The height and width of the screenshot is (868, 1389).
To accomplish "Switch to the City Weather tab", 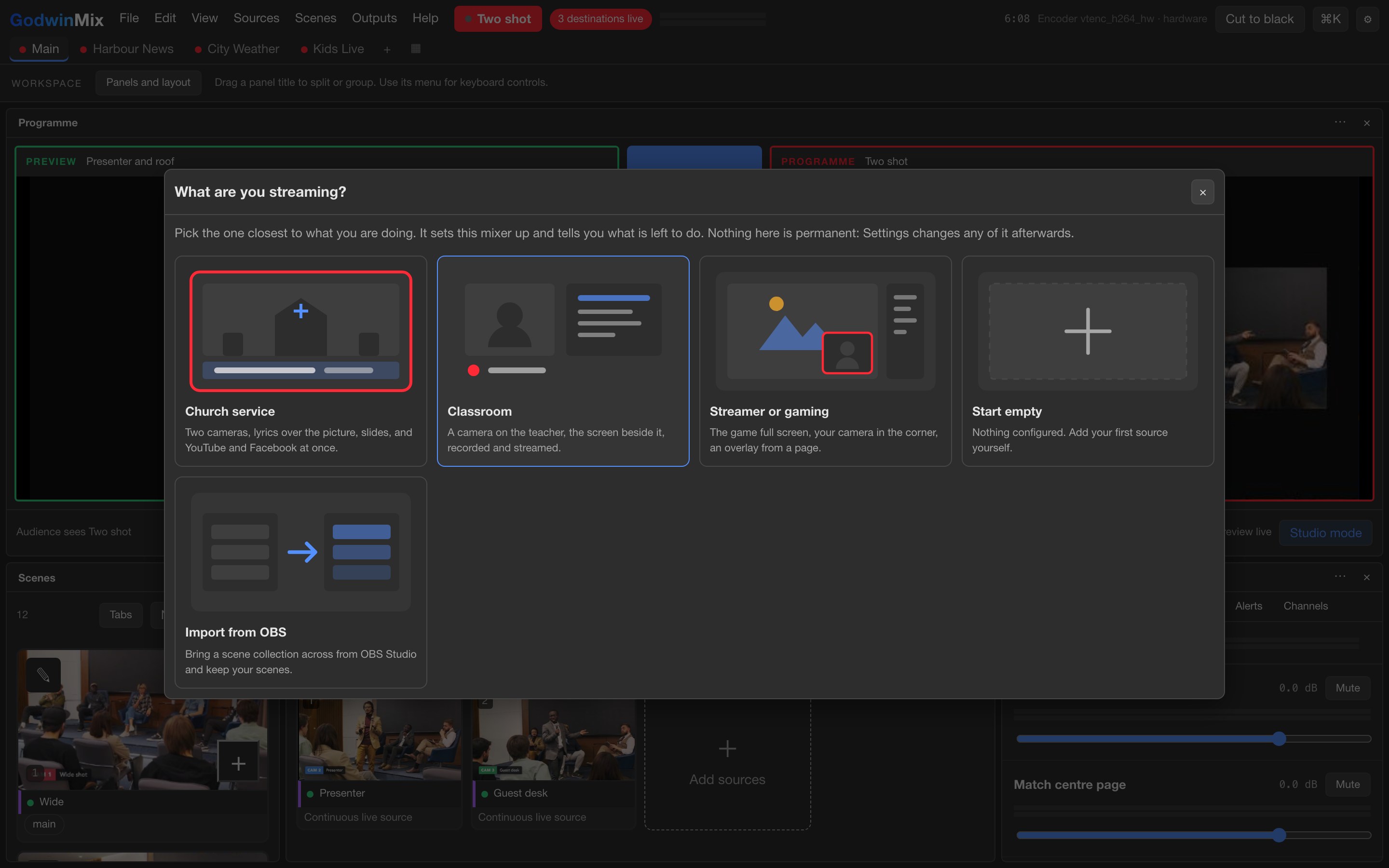I will (237, 49).
